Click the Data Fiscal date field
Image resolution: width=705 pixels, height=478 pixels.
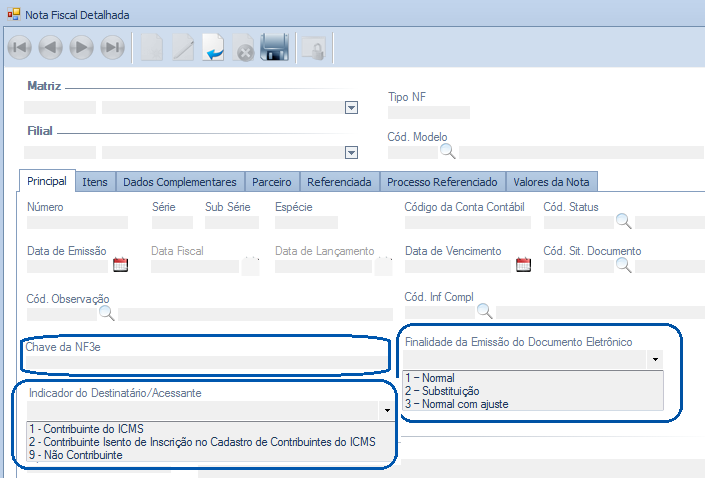tap(195, 266)
